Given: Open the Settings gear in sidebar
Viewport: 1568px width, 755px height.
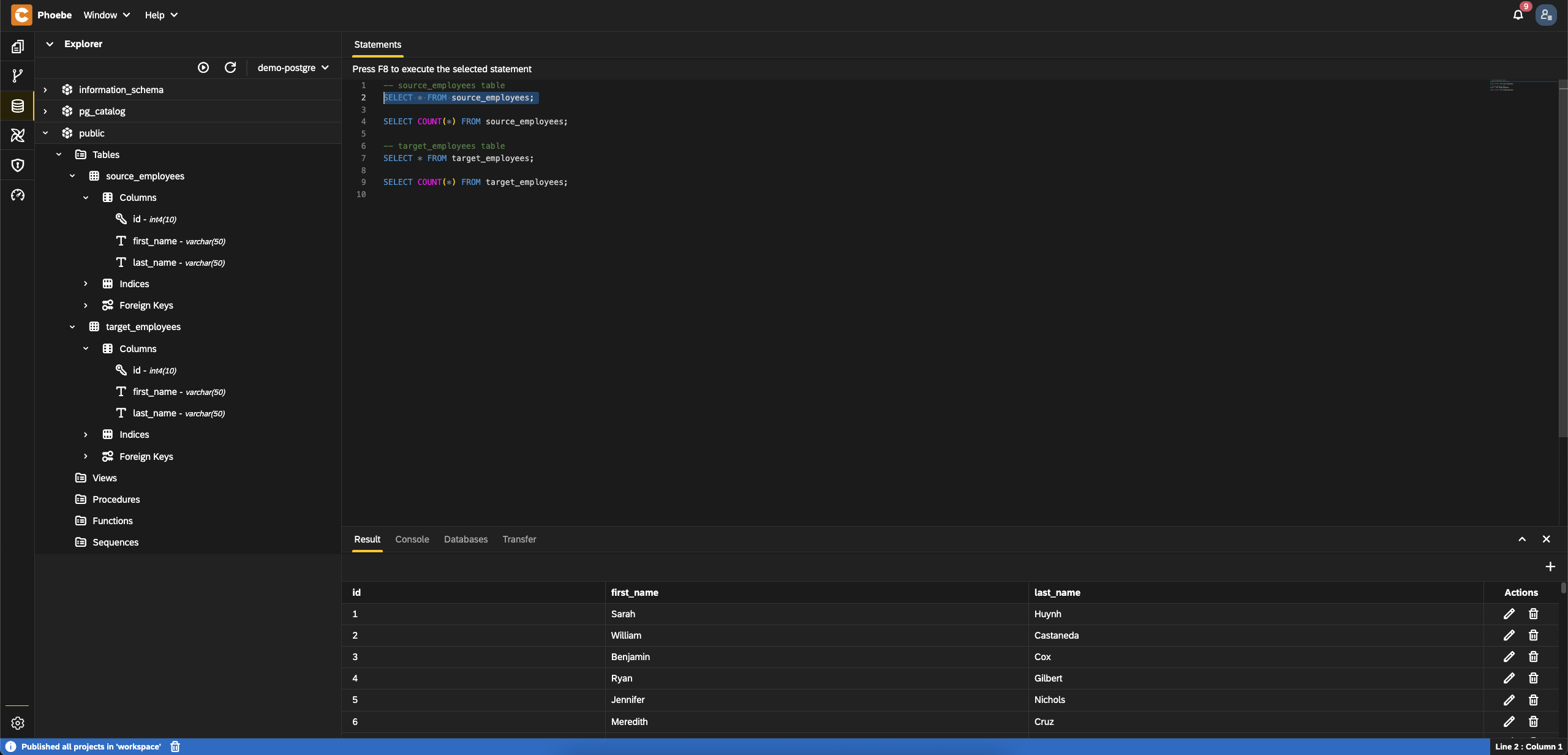Looking at the screenshot, I should tap(18, 723).
